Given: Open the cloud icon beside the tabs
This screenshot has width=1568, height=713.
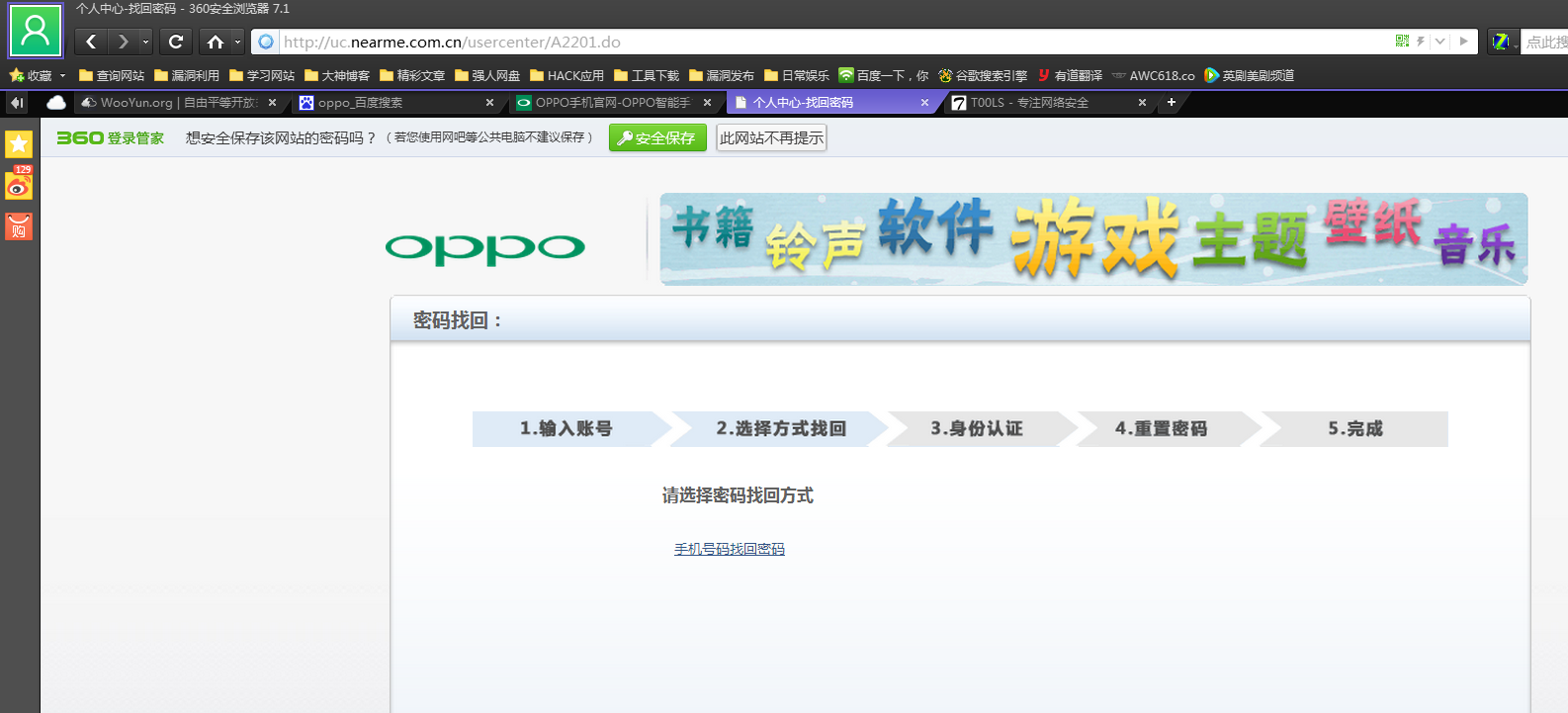Looking at the screenshot, I should click(56, 102).
